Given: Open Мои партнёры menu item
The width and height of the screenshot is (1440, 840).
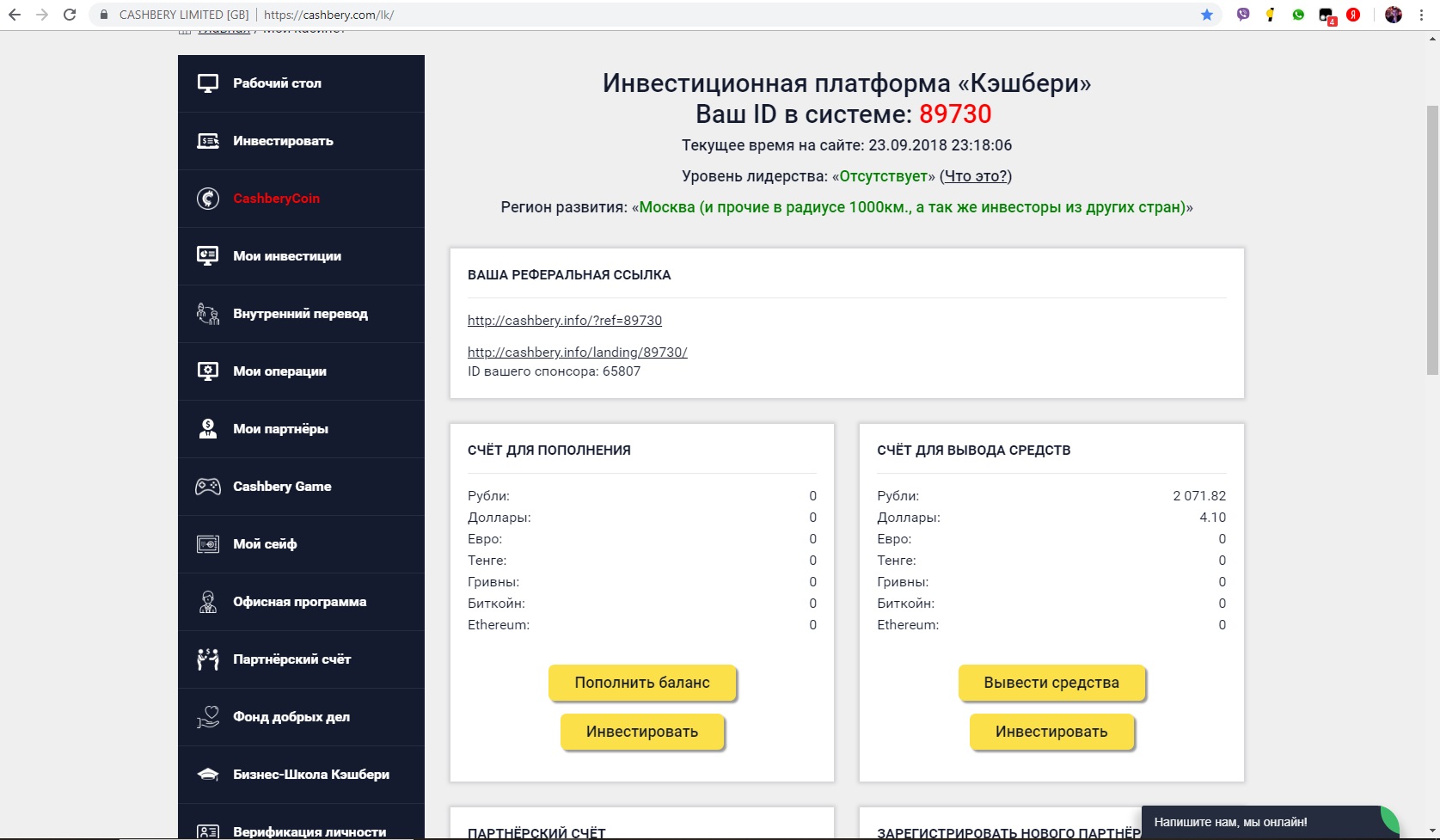Looking at the screenshot, I should pos(301,429).
